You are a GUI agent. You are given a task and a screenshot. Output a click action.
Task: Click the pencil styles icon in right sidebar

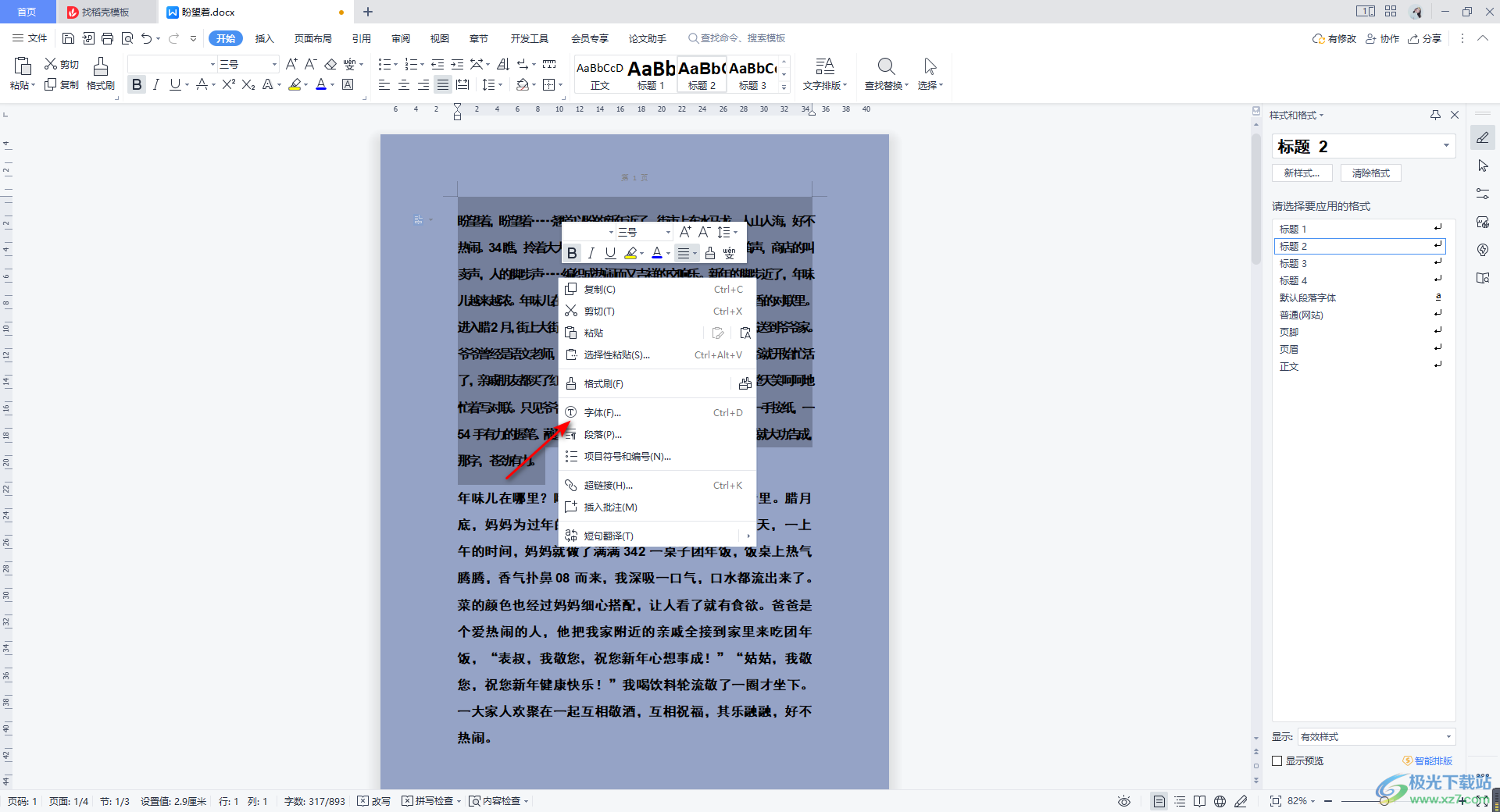pyautogui.click(x=1483, y=138)
